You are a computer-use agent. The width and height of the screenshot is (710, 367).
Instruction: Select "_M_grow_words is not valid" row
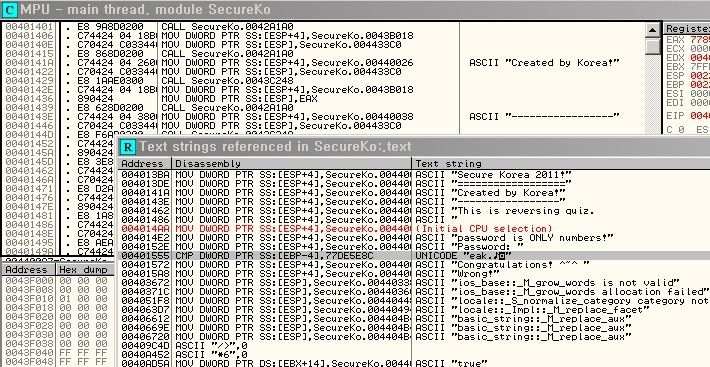[x=414, y=283]
